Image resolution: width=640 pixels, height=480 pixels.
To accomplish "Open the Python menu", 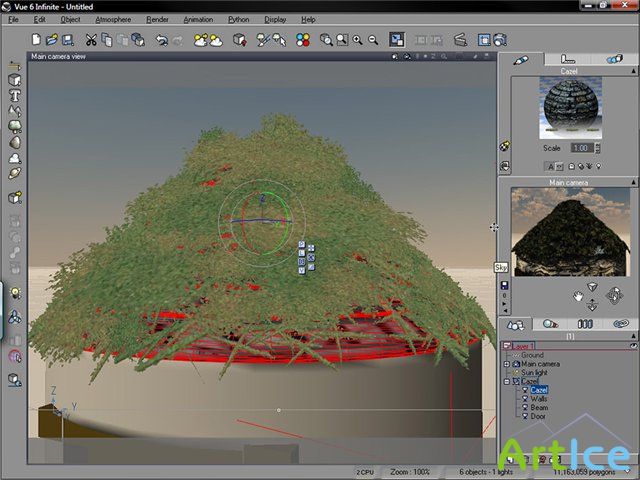I will point(239,19).
